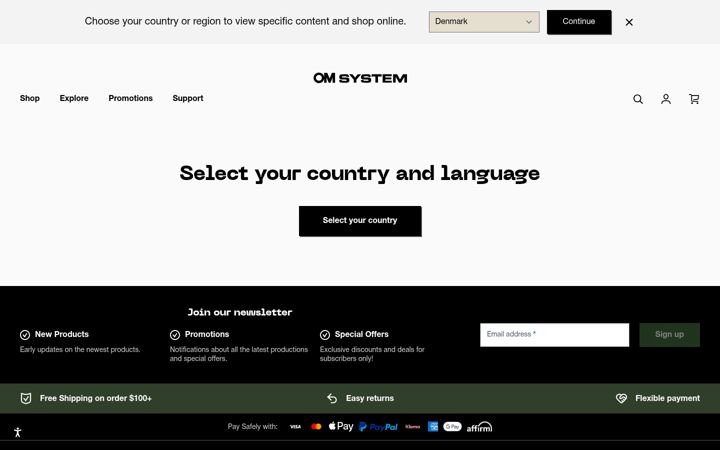Click the PayPal logo
720x450 pixels.
(x=378, y=427)
